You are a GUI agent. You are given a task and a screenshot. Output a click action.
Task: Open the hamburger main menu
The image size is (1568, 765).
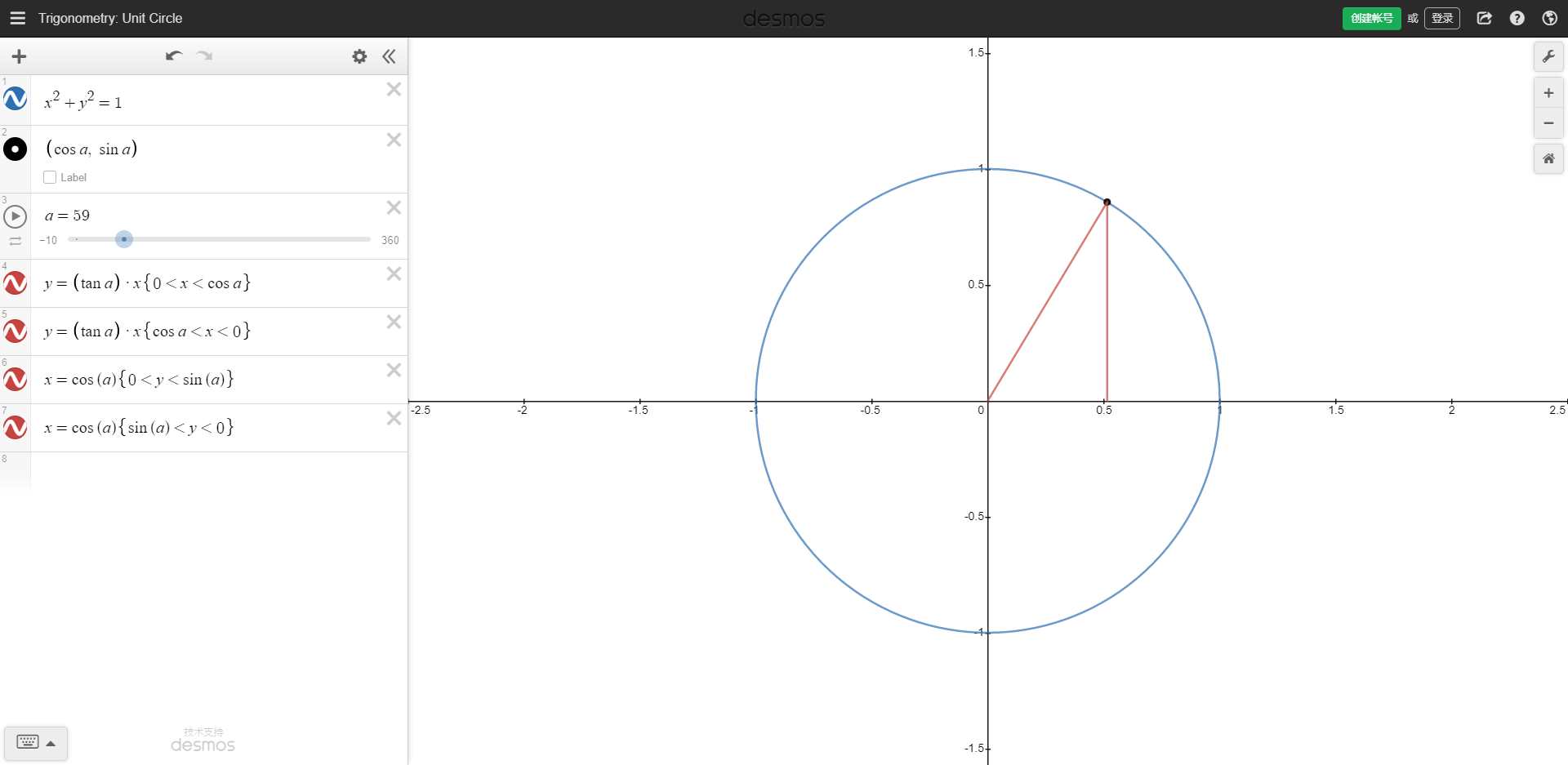[x=17, y=18]
